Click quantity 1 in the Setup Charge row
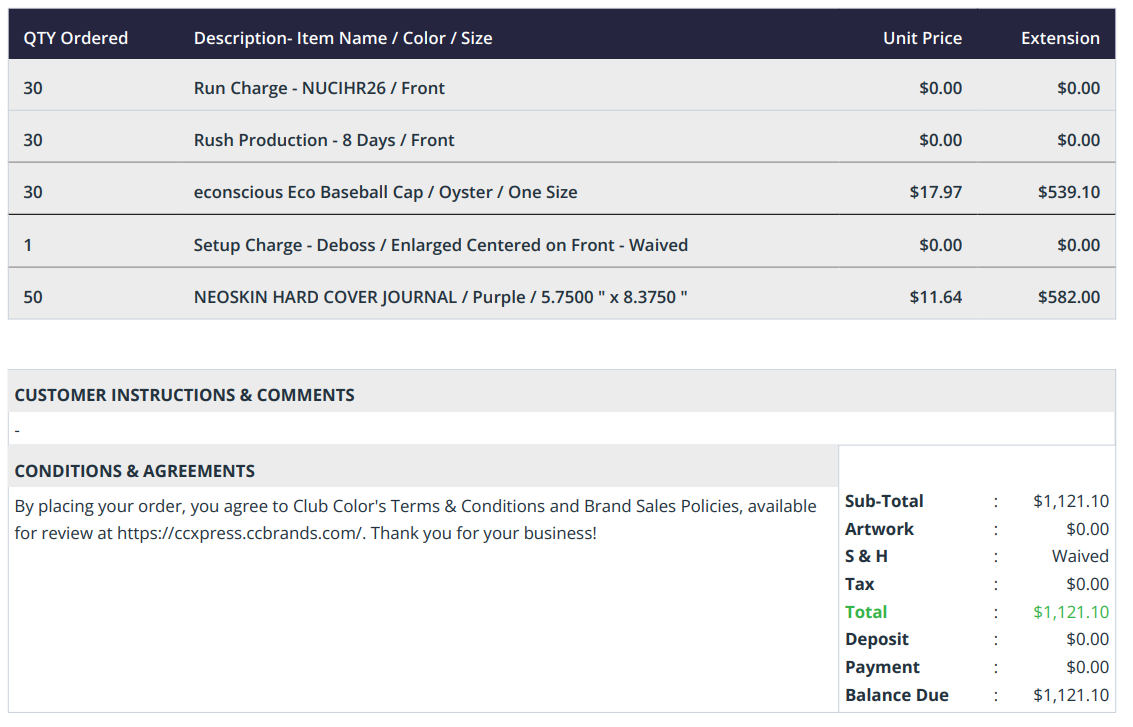This screenshot has width=1133, height=727. (x=27, y=245)
